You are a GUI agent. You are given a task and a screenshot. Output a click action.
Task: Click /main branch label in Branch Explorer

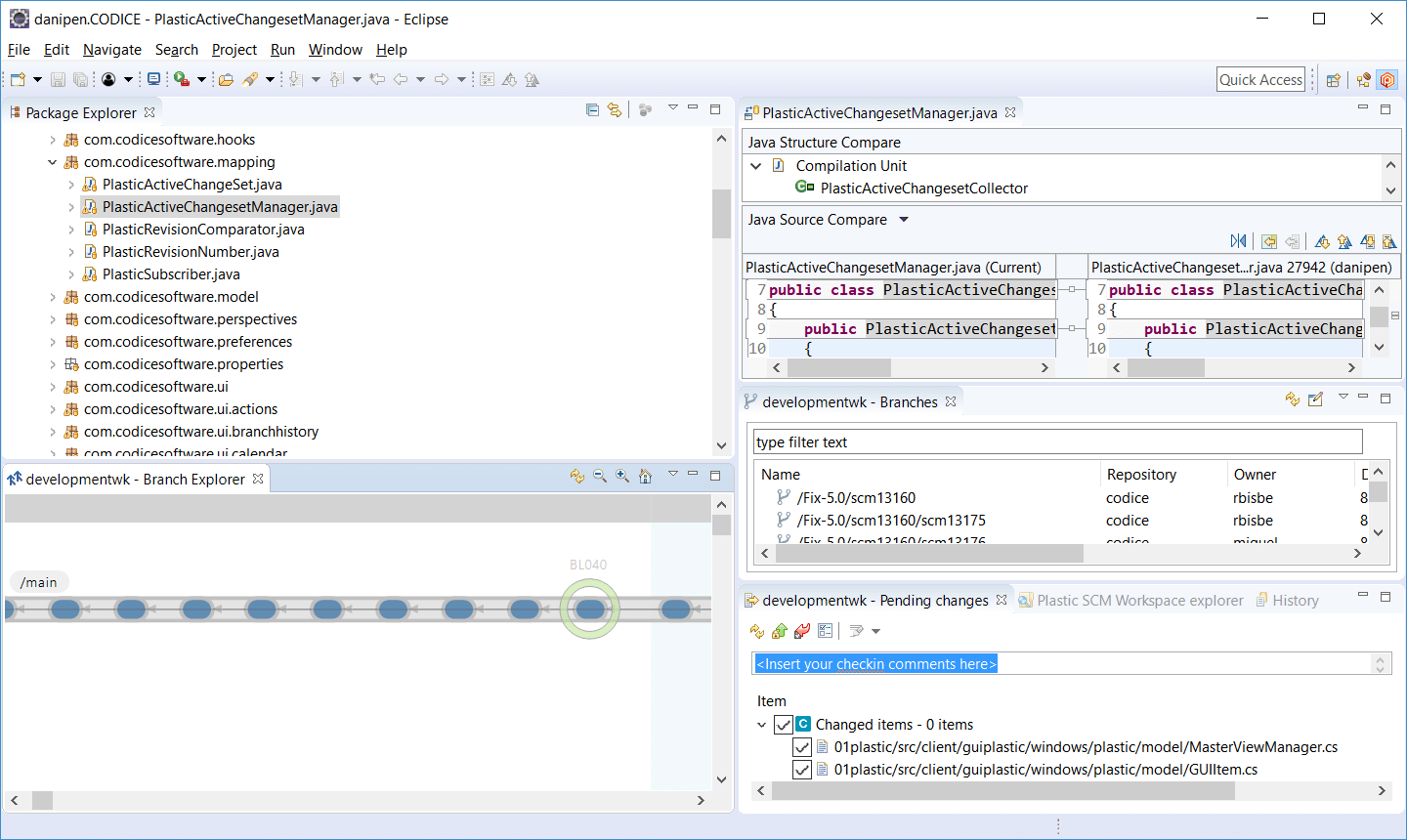tap(39, 583)
